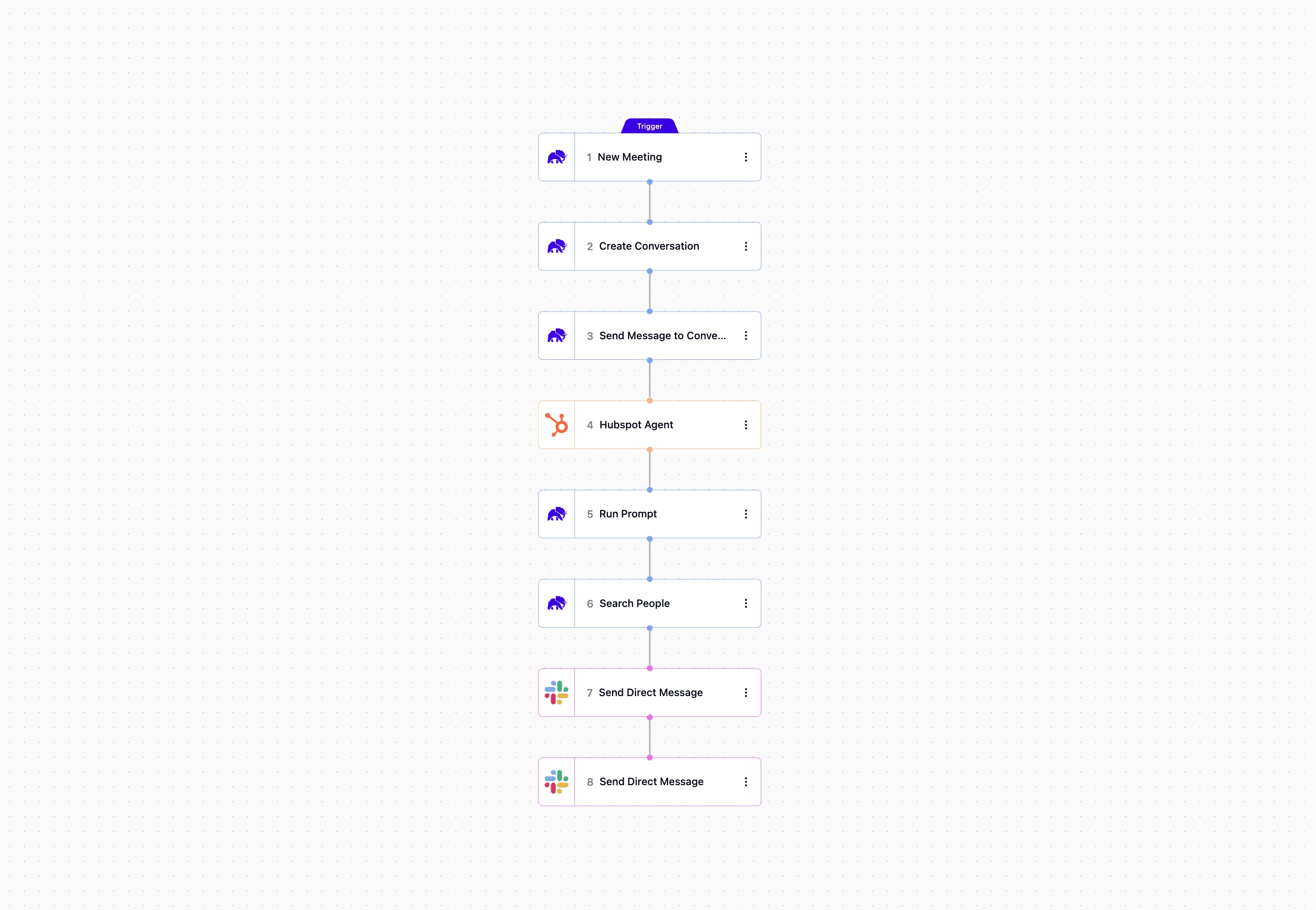Click the HubSpot icon on Hubspot Agent step
The image size is (1316, 910).
point(556,424)
